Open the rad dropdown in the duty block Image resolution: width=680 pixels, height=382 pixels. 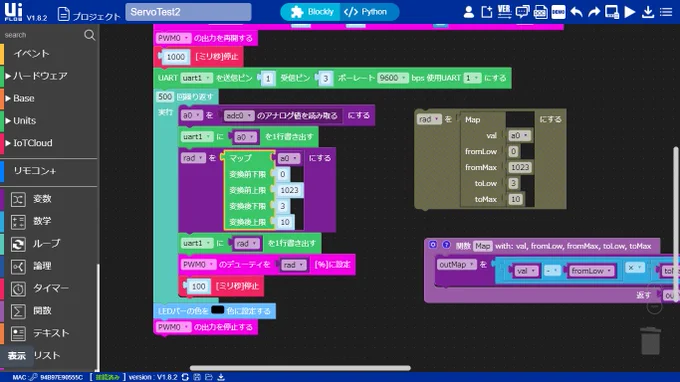coord(294,264)
